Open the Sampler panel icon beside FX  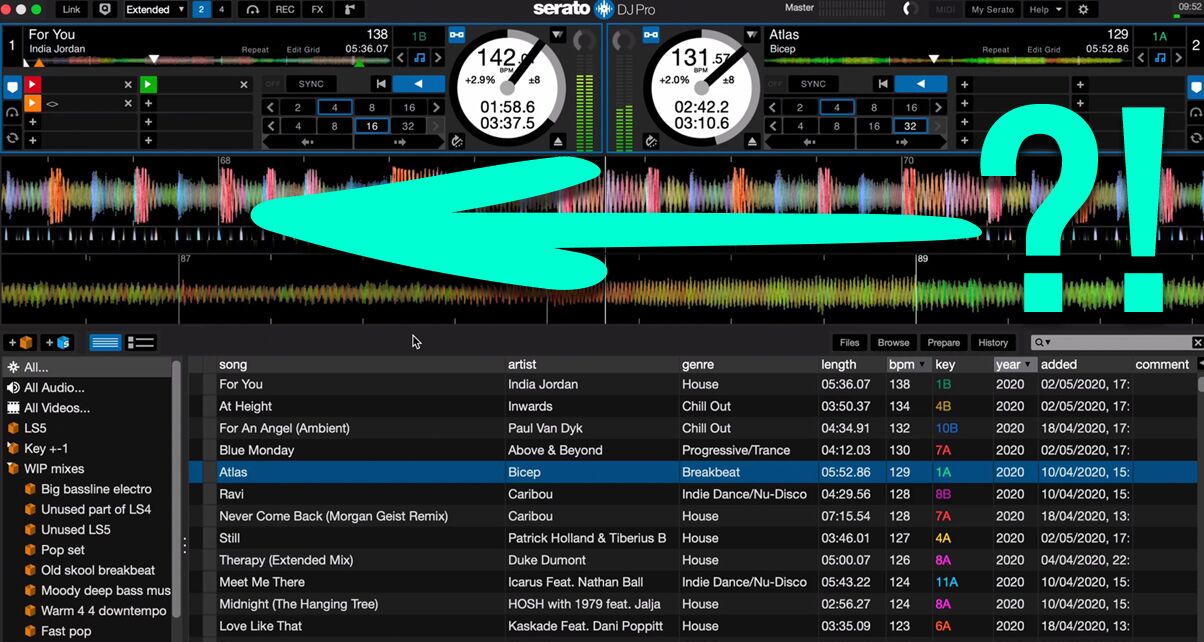coord(349,9)
